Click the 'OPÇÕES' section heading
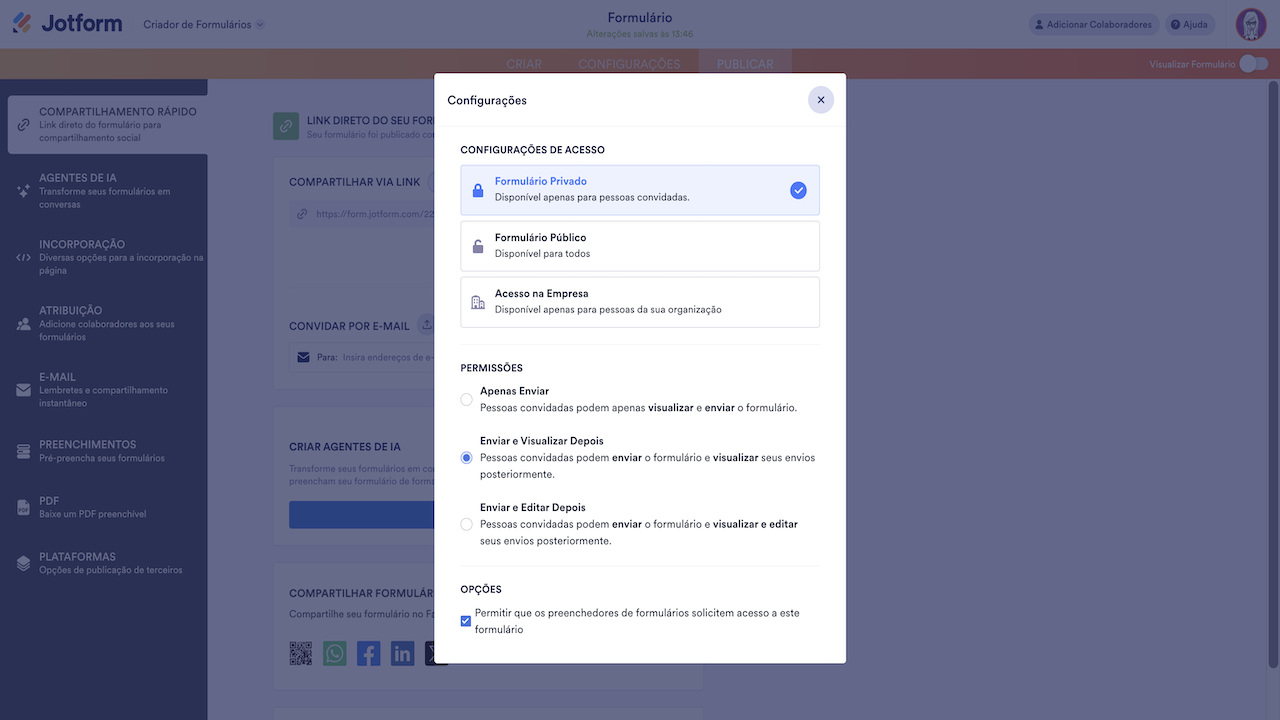 point(481,589)
